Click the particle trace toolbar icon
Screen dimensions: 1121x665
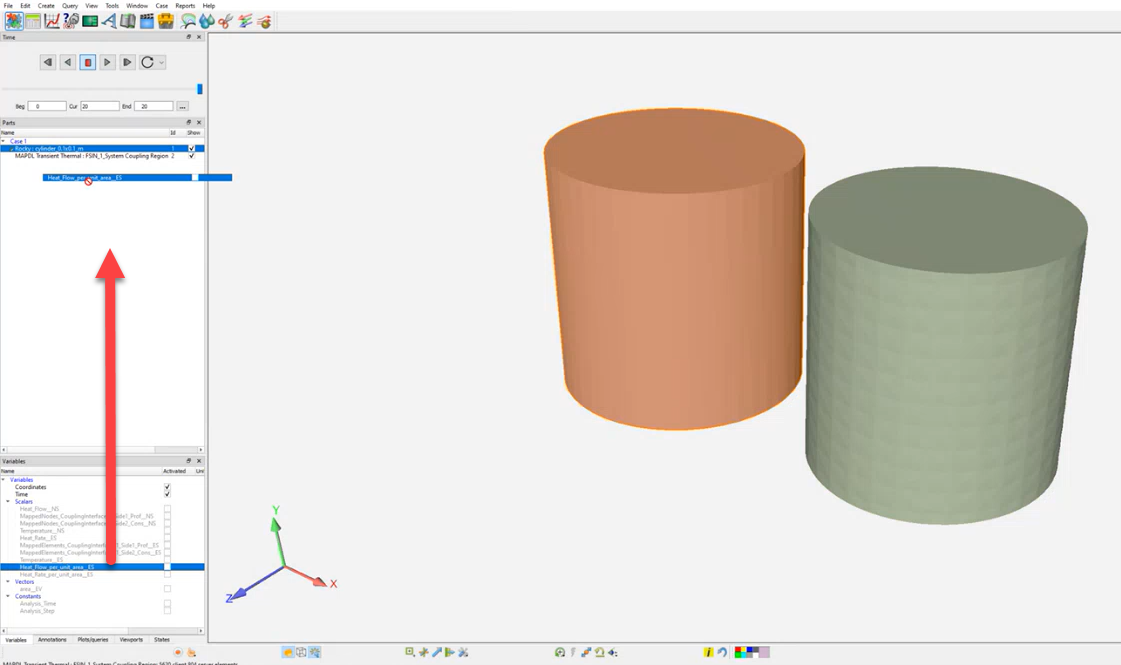pos(189,21)
